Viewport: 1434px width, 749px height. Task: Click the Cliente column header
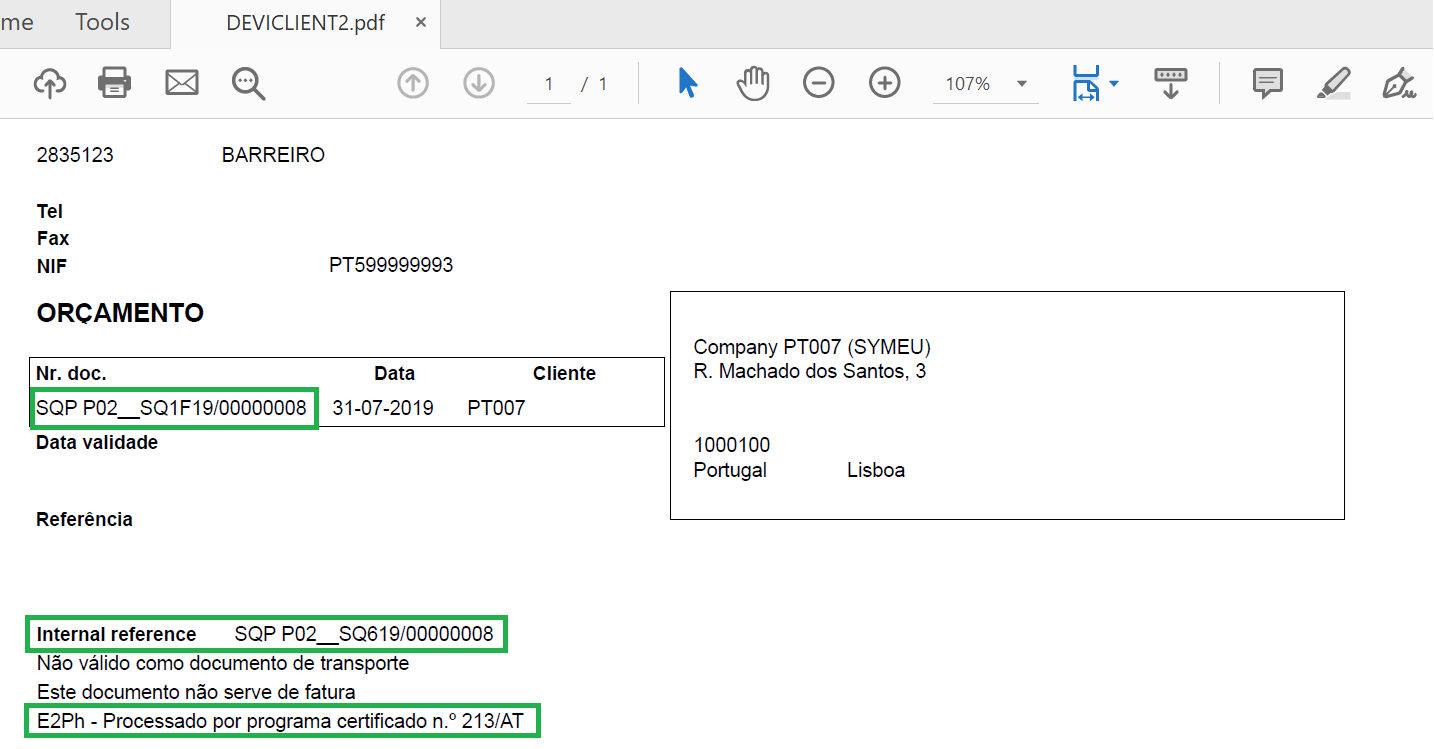(564, 374)
